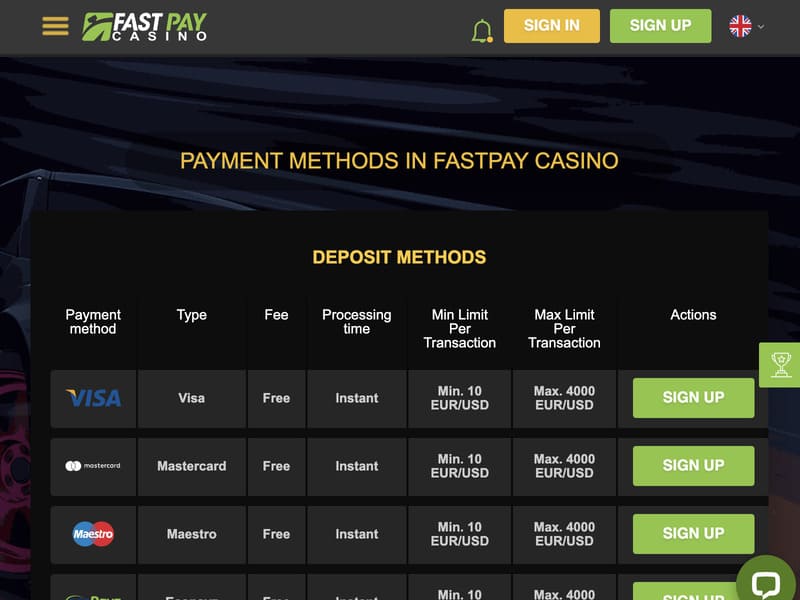Click the yellow SIGN IN button
Screen dimensions: 800x600
click(x=552, y=26)
